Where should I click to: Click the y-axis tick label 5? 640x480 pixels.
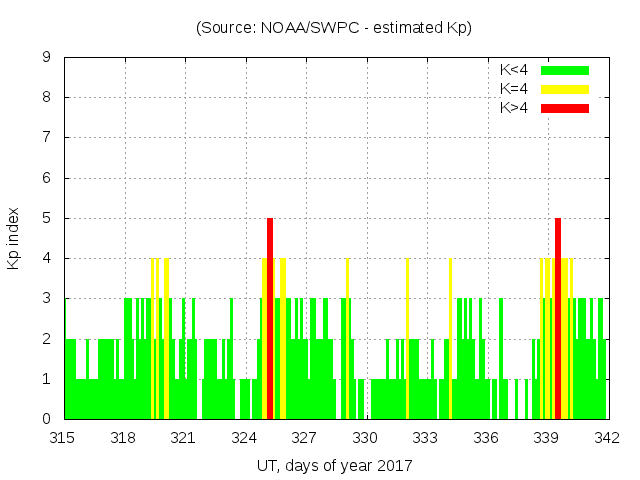[47, 218]
